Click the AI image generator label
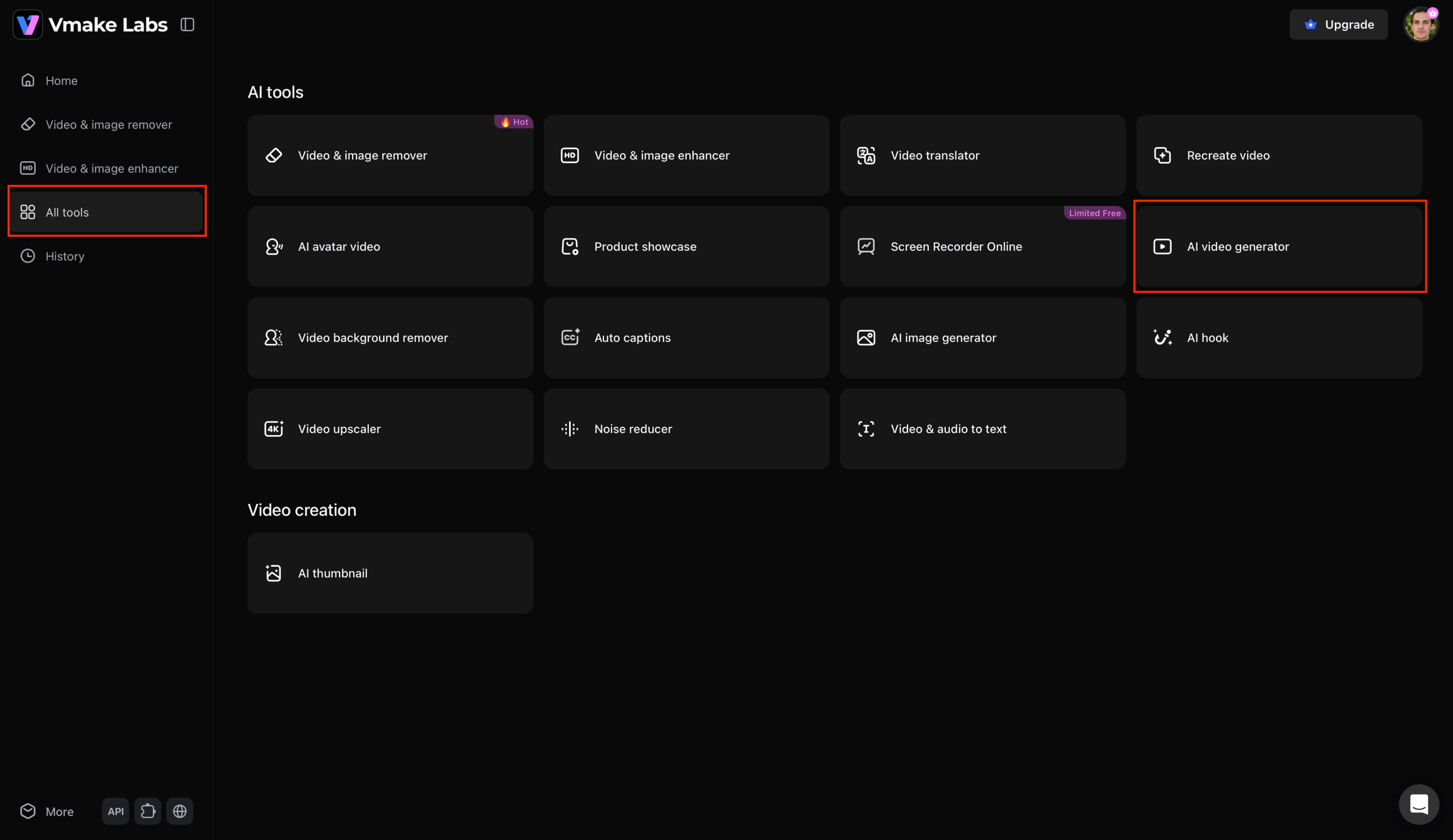1453x840 pixels. tap(943, 337)
